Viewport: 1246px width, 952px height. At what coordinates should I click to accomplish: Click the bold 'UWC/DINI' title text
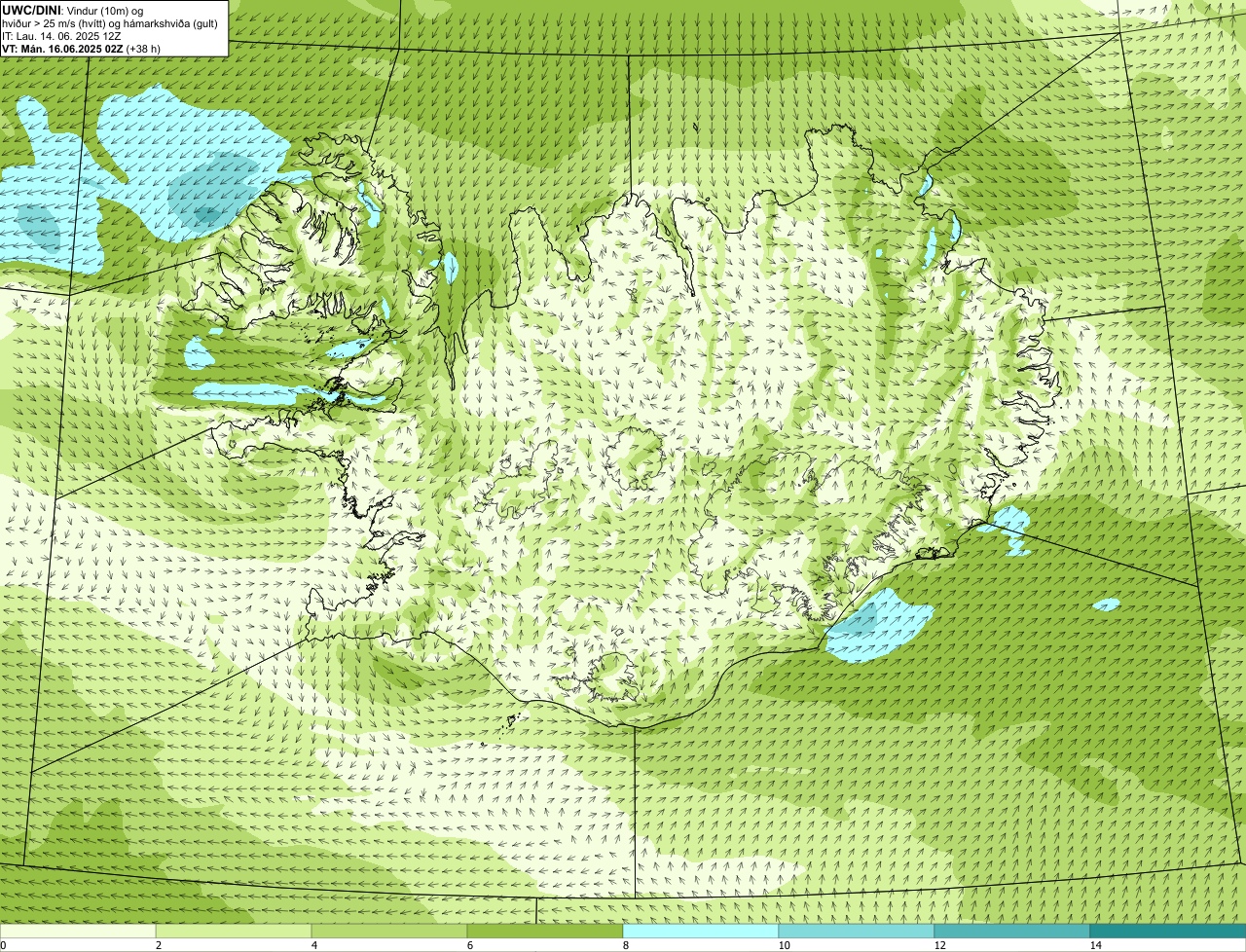30,11
